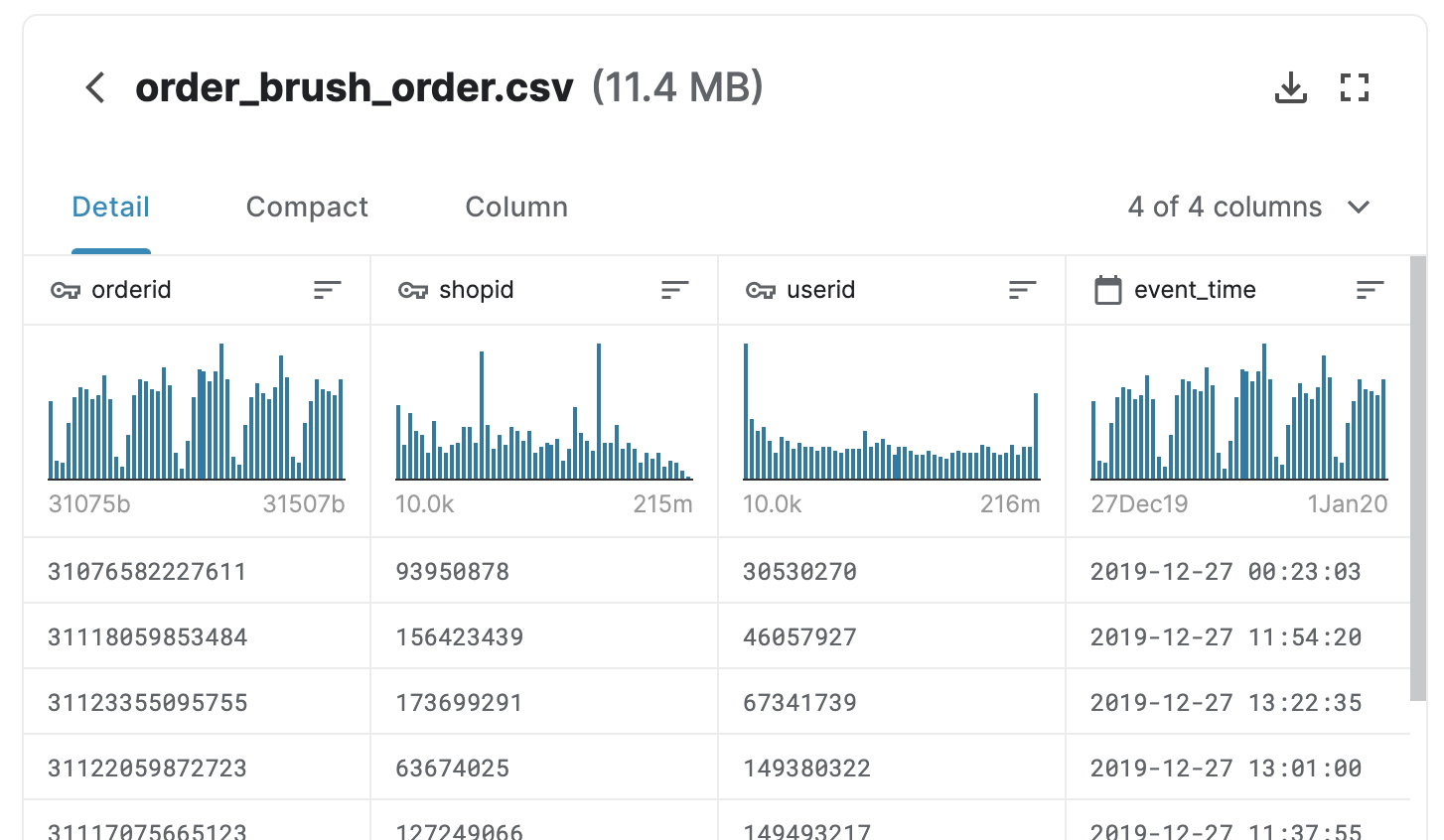Viewport: 1444px width, 840px height.
Task: Click the orderid column header label
Action: [131, 290]
